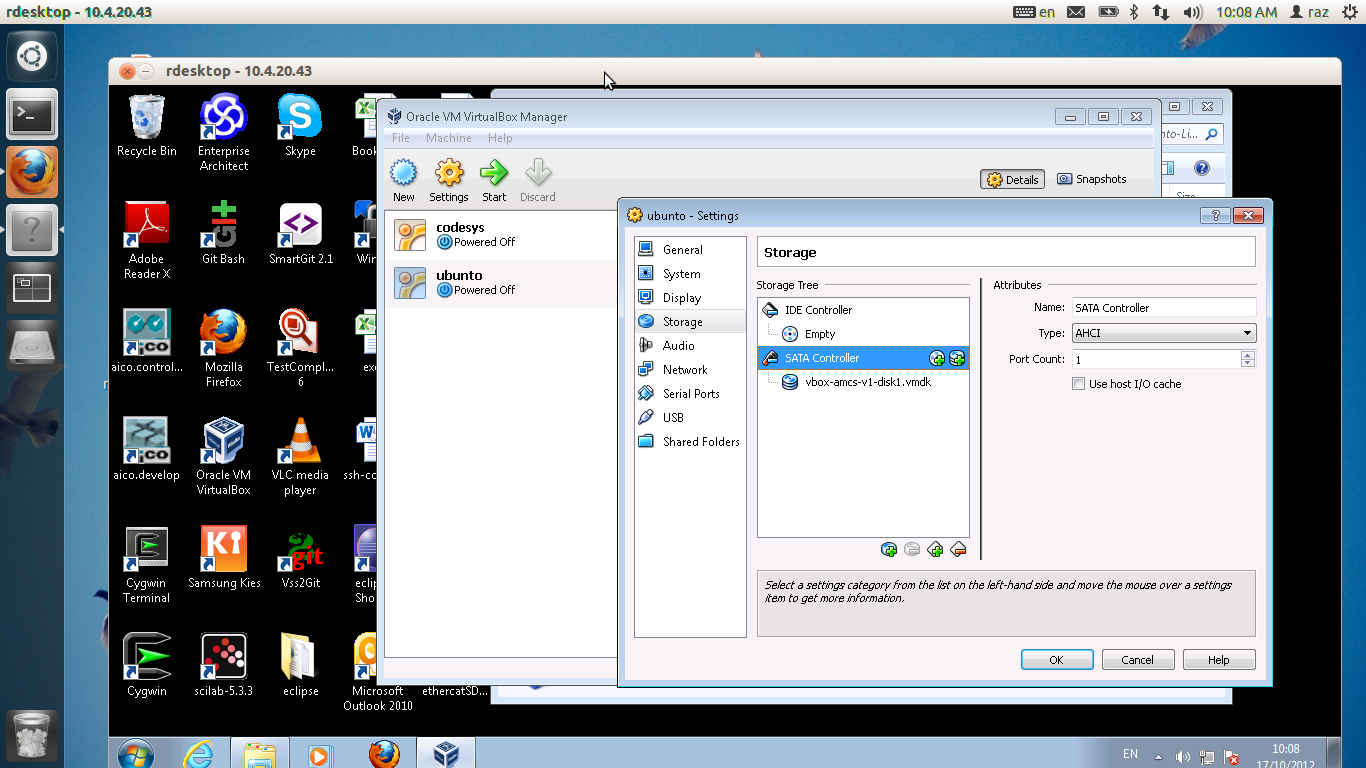Add hard disk to SATA Controller
Viewport: 1366px width, 768px height.
(957, 358)
